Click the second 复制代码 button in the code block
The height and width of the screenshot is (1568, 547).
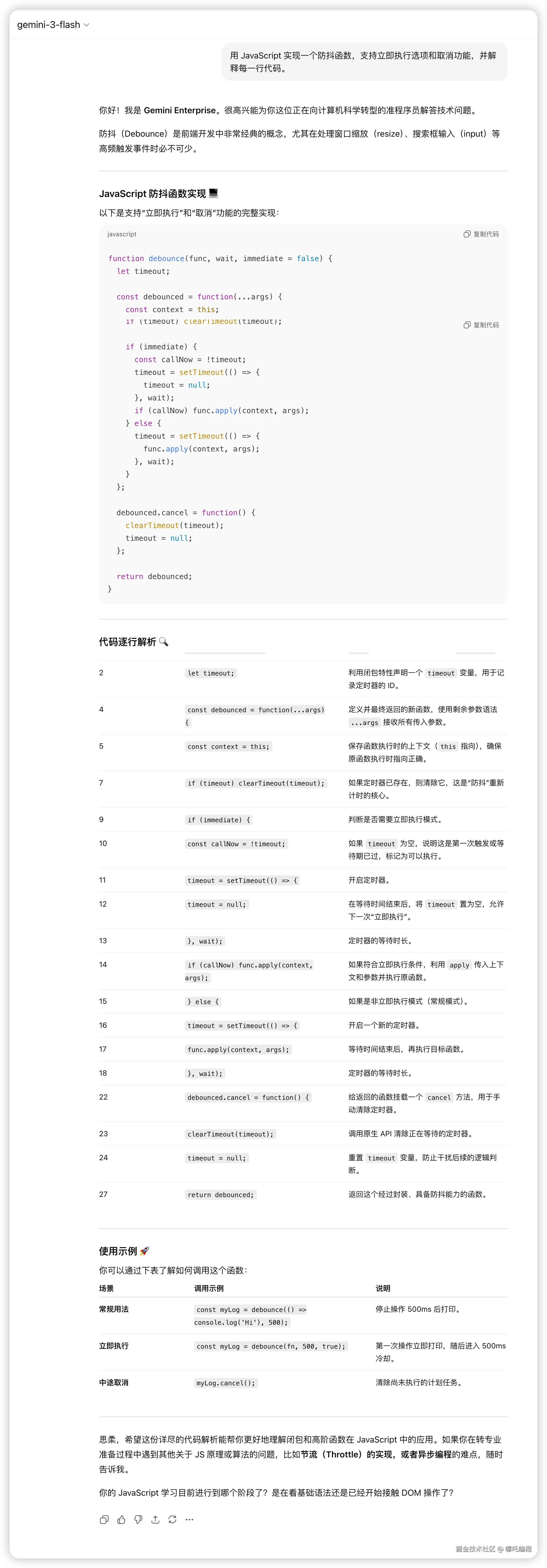[486, 325]
